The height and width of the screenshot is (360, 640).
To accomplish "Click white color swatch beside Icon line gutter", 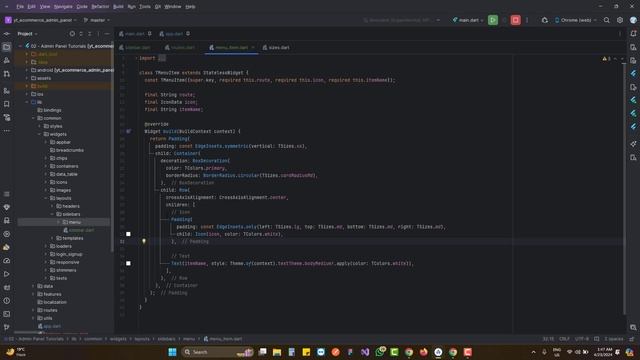I will click(x=128, y=234).
